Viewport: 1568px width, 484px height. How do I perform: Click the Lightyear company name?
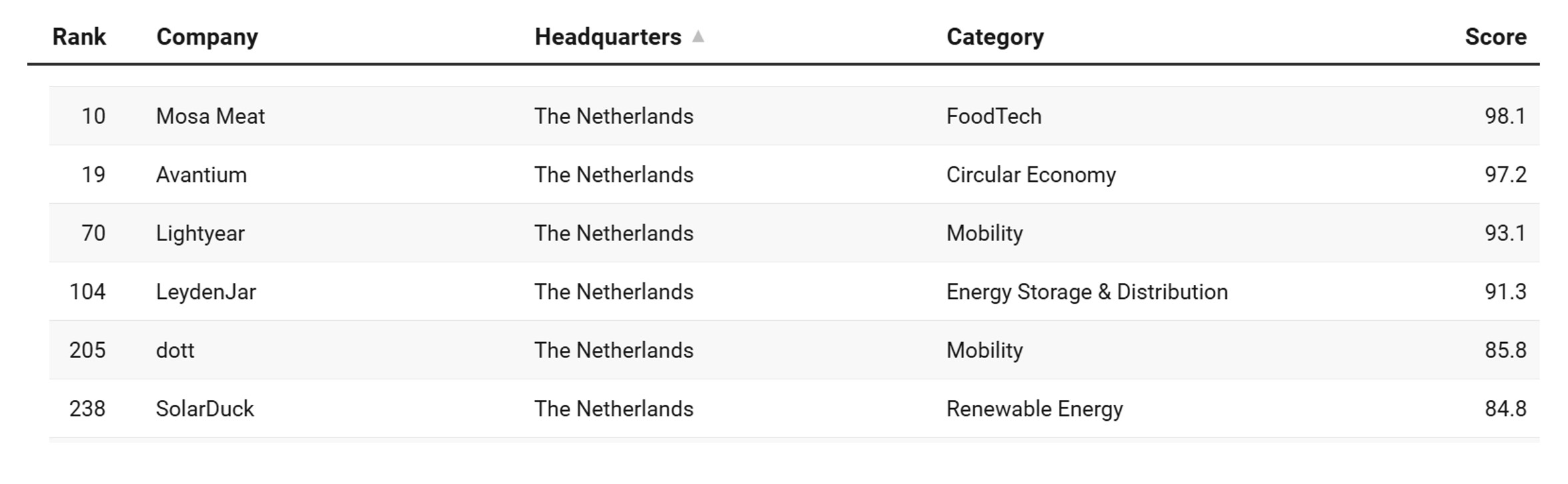(200, 233)
